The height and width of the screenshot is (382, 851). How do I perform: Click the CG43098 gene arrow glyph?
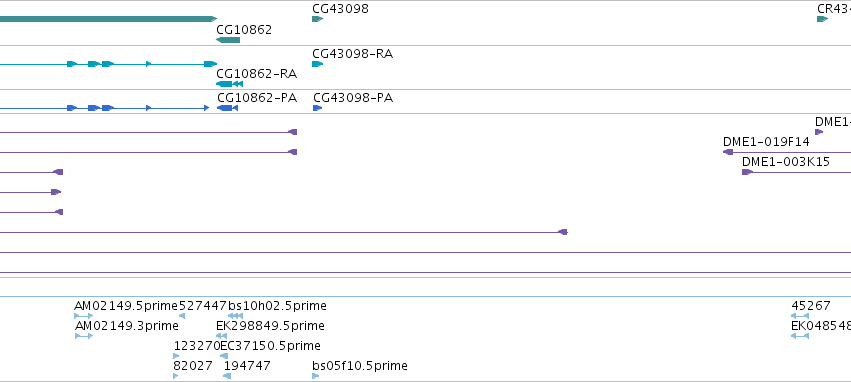(317, 19)
